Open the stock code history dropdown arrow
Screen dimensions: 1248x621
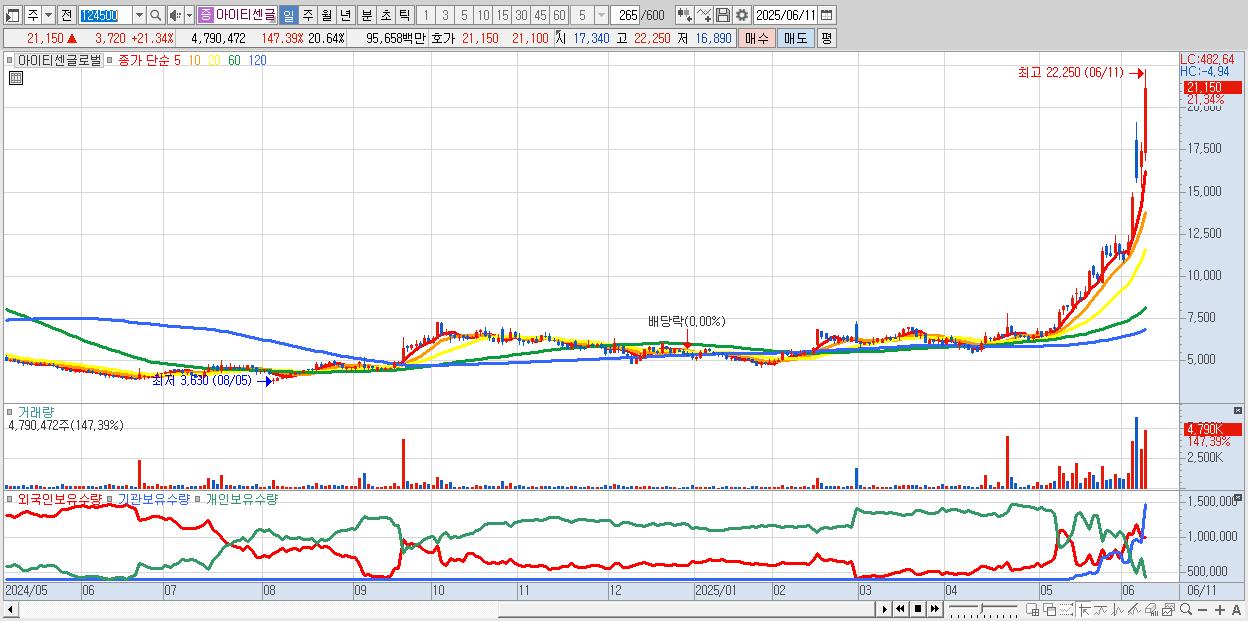click(x=139, y=15)
